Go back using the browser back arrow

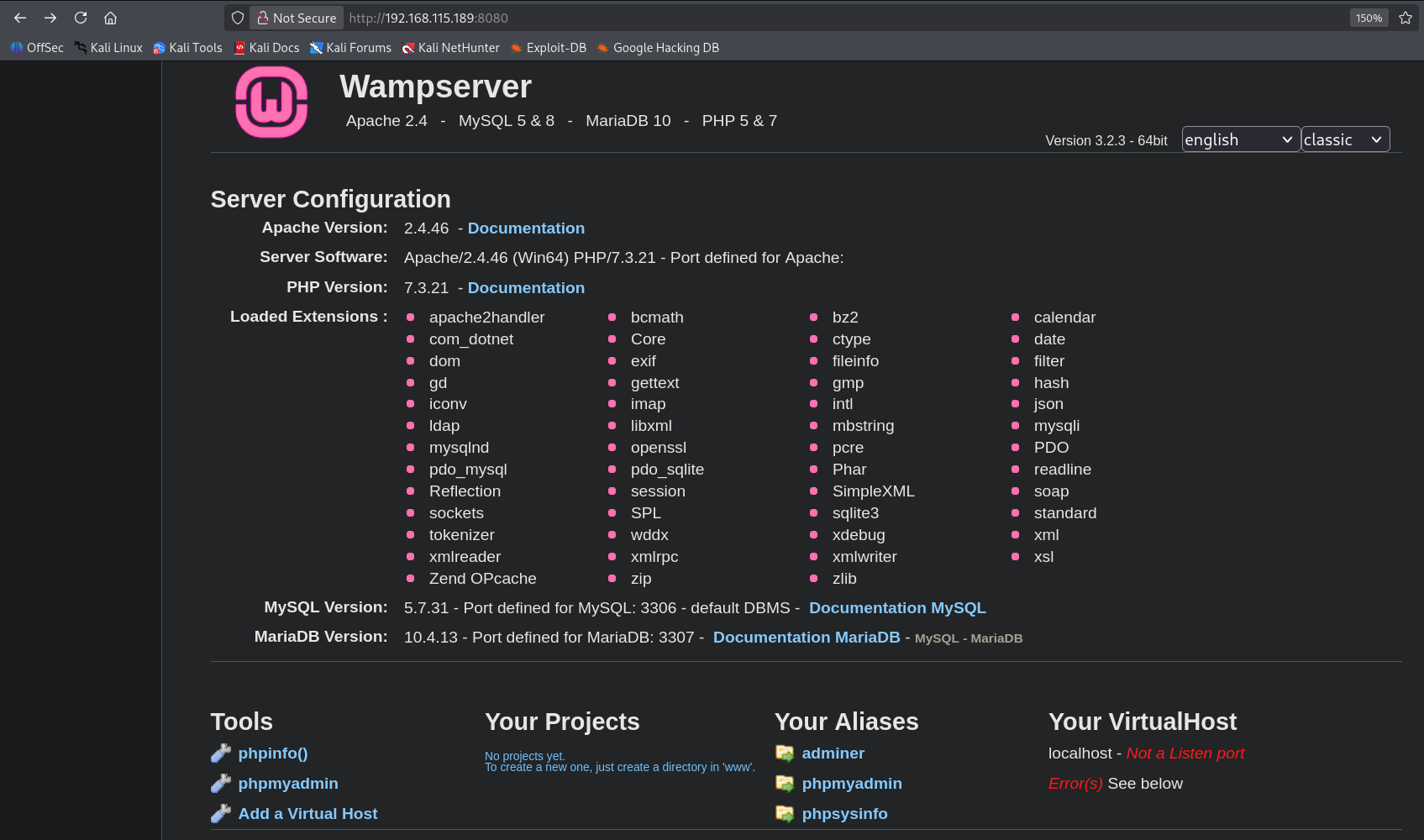20,18
